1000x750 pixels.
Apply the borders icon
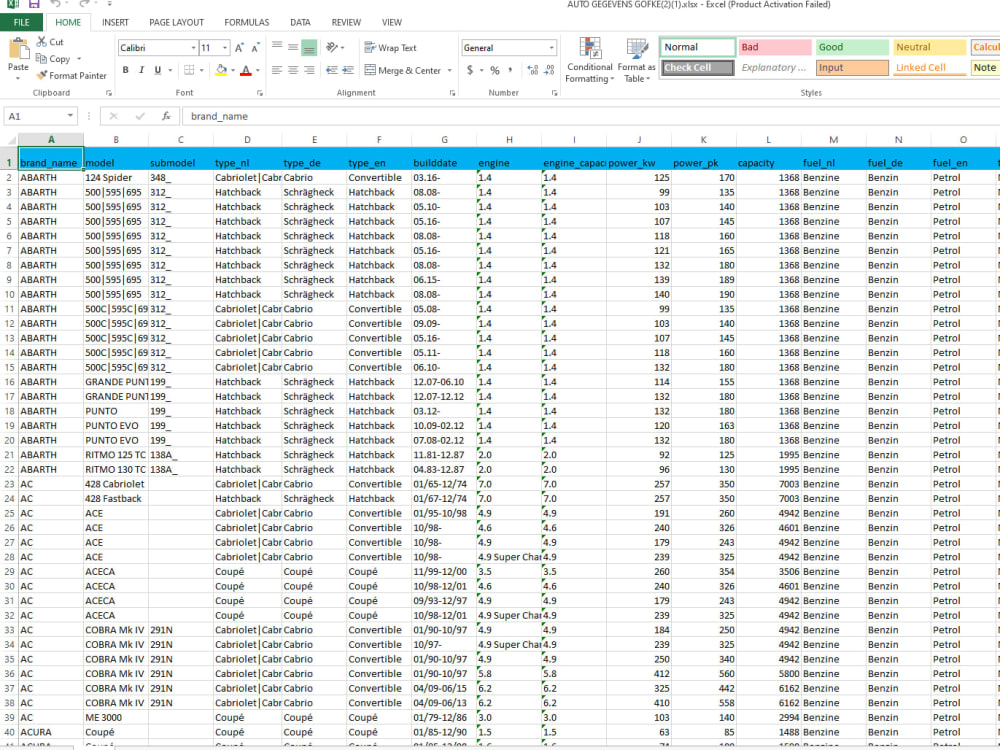[x=189, y=70]
